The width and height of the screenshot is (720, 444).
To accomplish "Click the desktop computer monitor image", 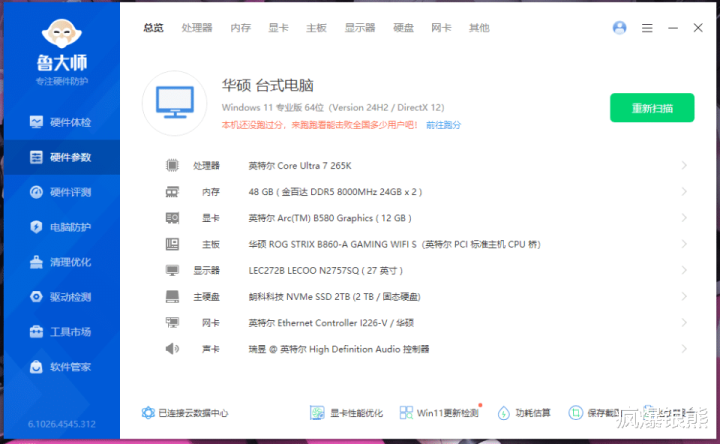I will tap(174, 103).
